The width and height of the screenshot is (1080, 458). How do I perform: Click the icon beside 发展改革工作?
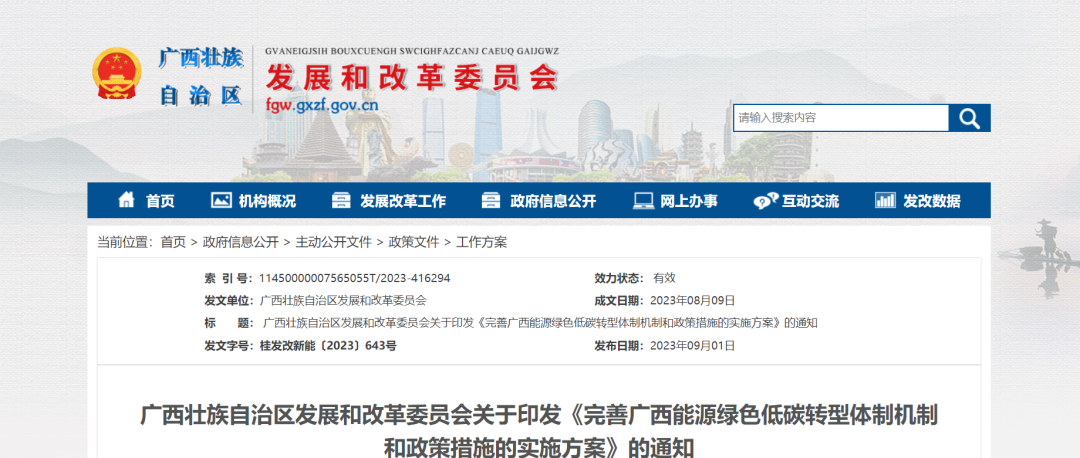pos(341,200)
